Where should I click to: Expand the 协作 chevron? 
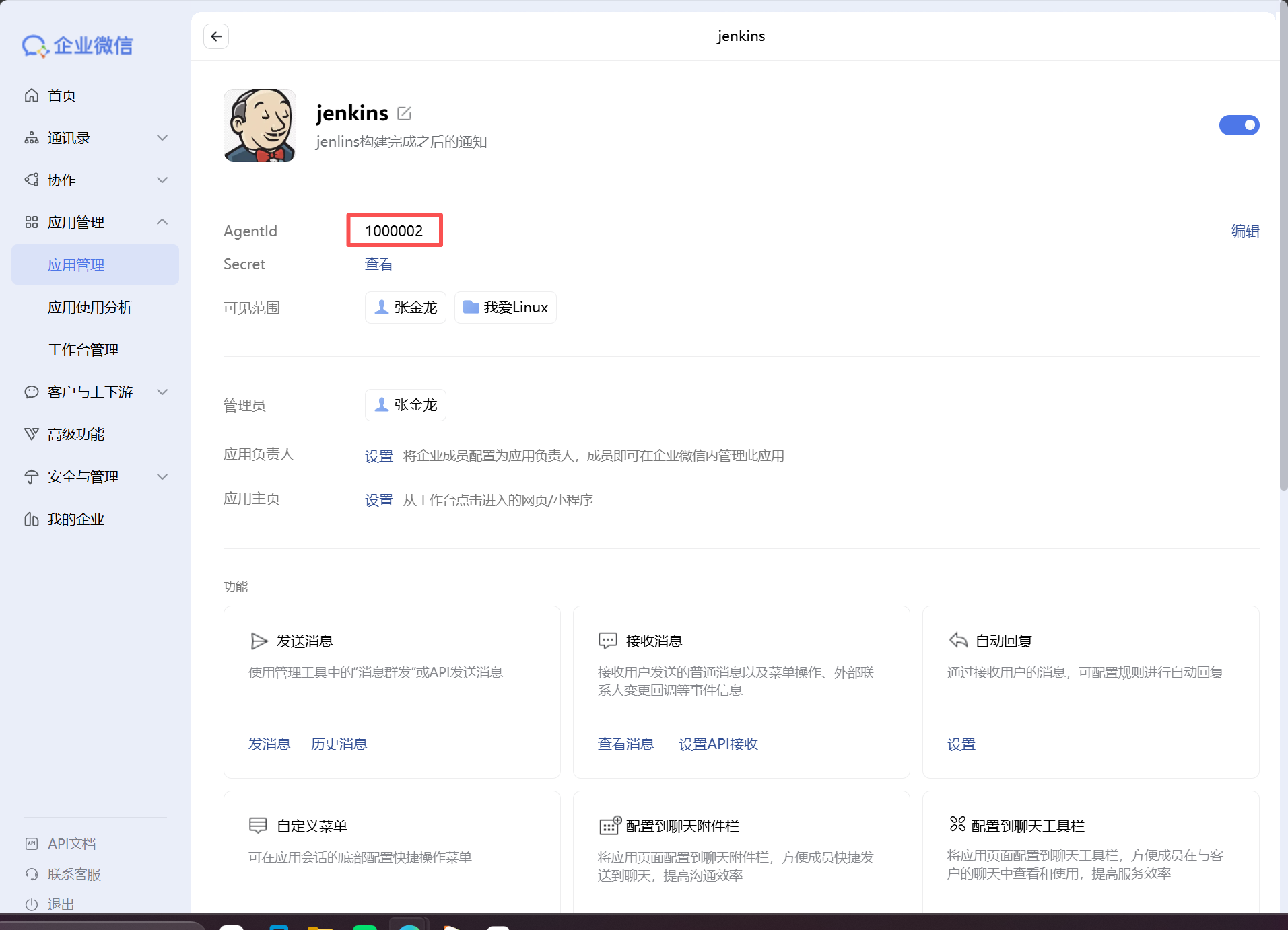point(162,180)
